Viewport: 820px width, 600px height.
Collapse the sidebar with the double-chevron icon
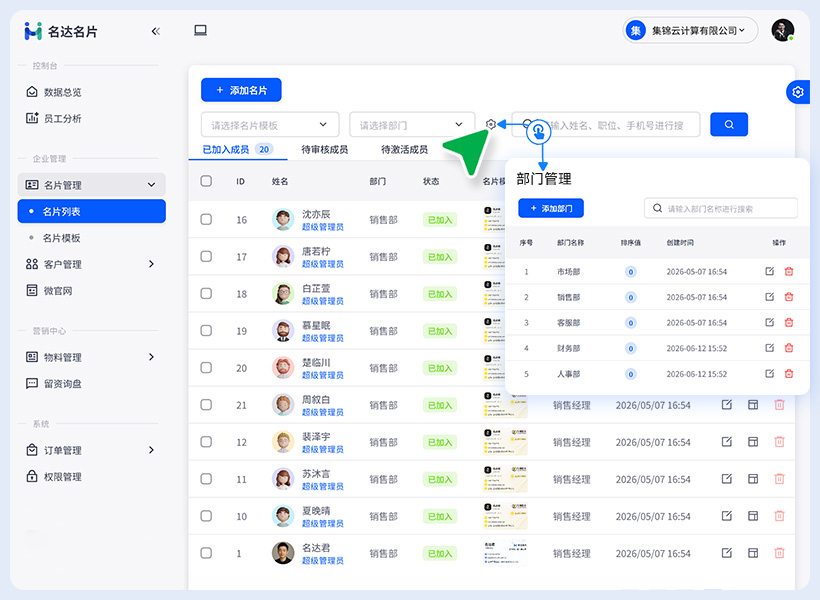pyautogui.click(x=155, y=31)
